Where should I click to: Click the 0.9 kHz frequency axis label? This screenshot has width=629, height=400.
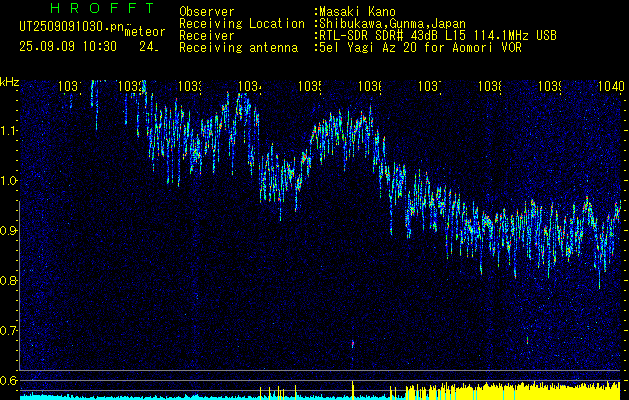point(9,230)
